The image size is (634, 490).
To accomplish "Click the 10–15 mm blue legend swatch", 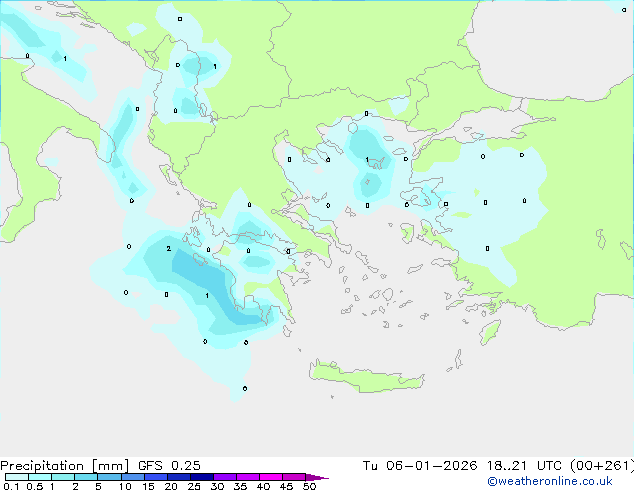I will point(133,477).
